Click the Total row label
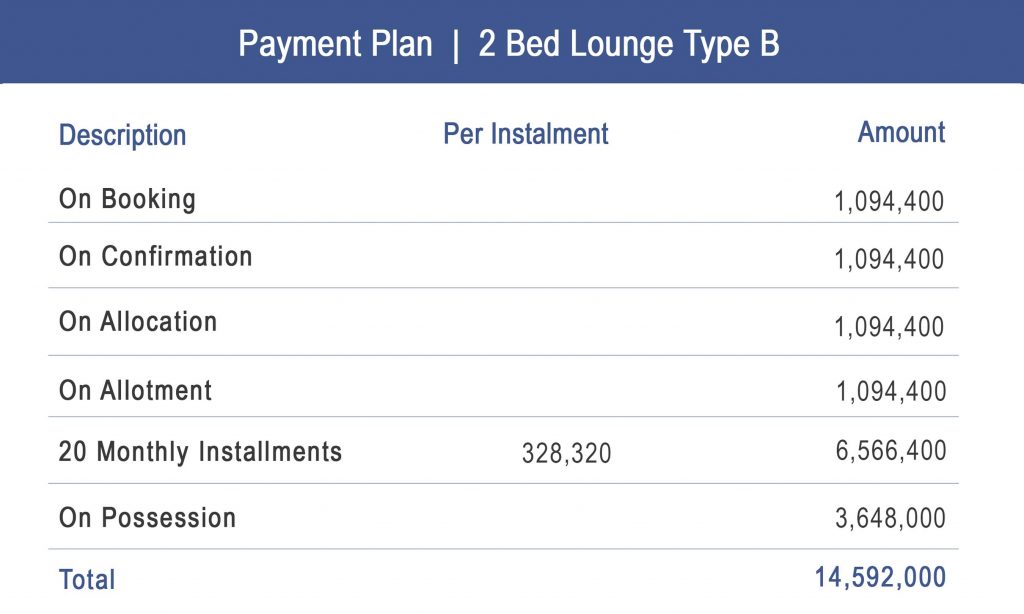Viewport: 1024px width, 614px height. click(87, 579)
